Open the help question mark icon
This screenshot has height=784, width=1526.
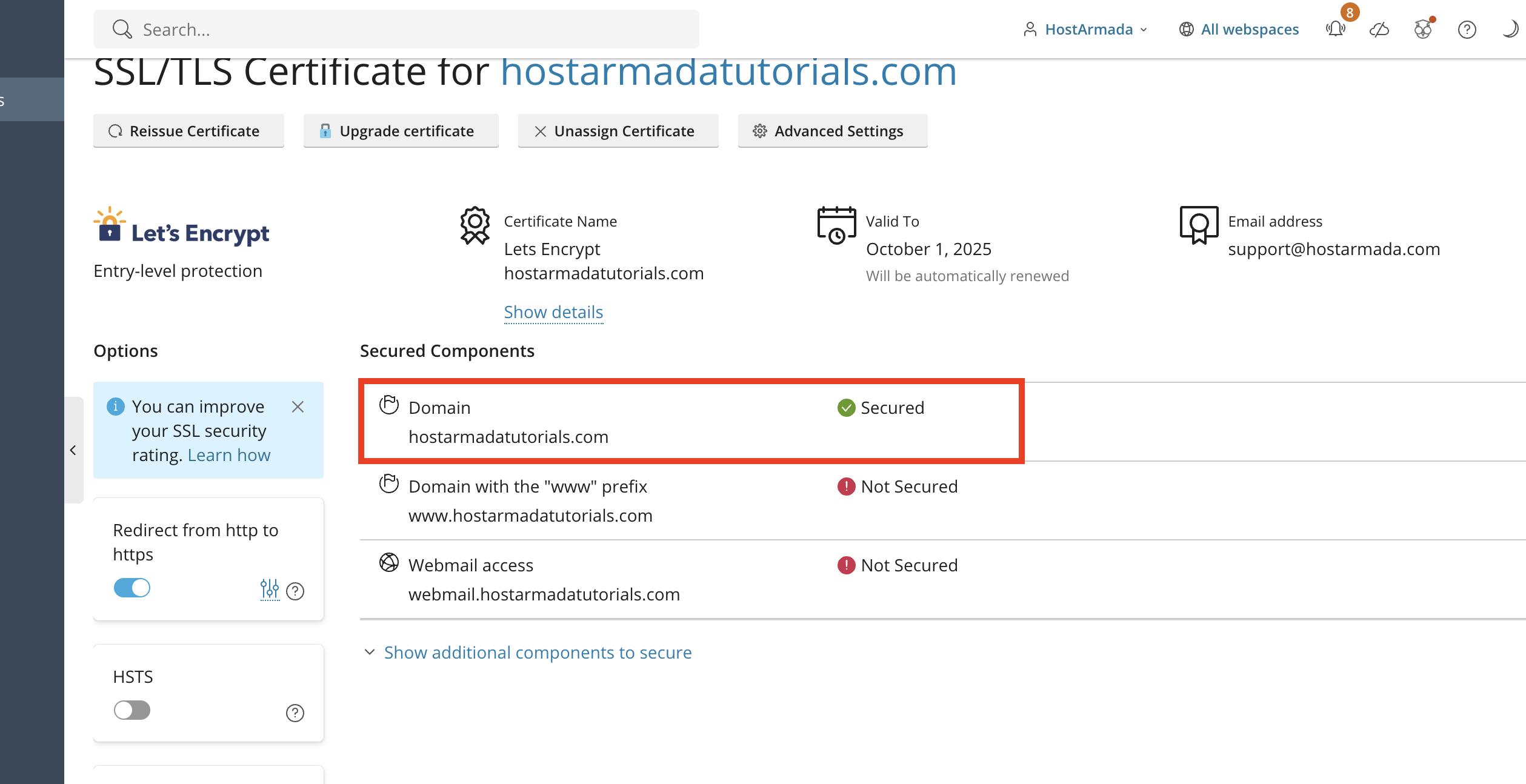click(x=1466, y=29)
